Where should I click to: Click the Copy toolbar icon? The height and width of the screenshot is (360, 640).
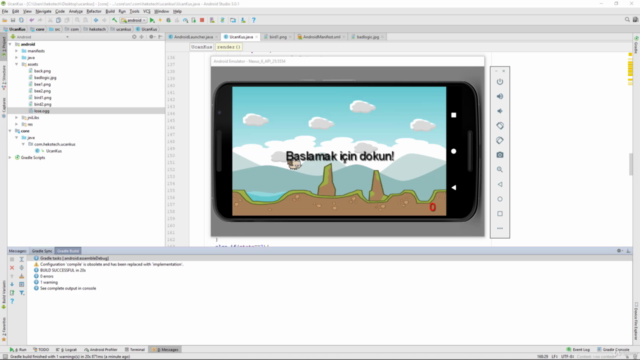point(58,20)
